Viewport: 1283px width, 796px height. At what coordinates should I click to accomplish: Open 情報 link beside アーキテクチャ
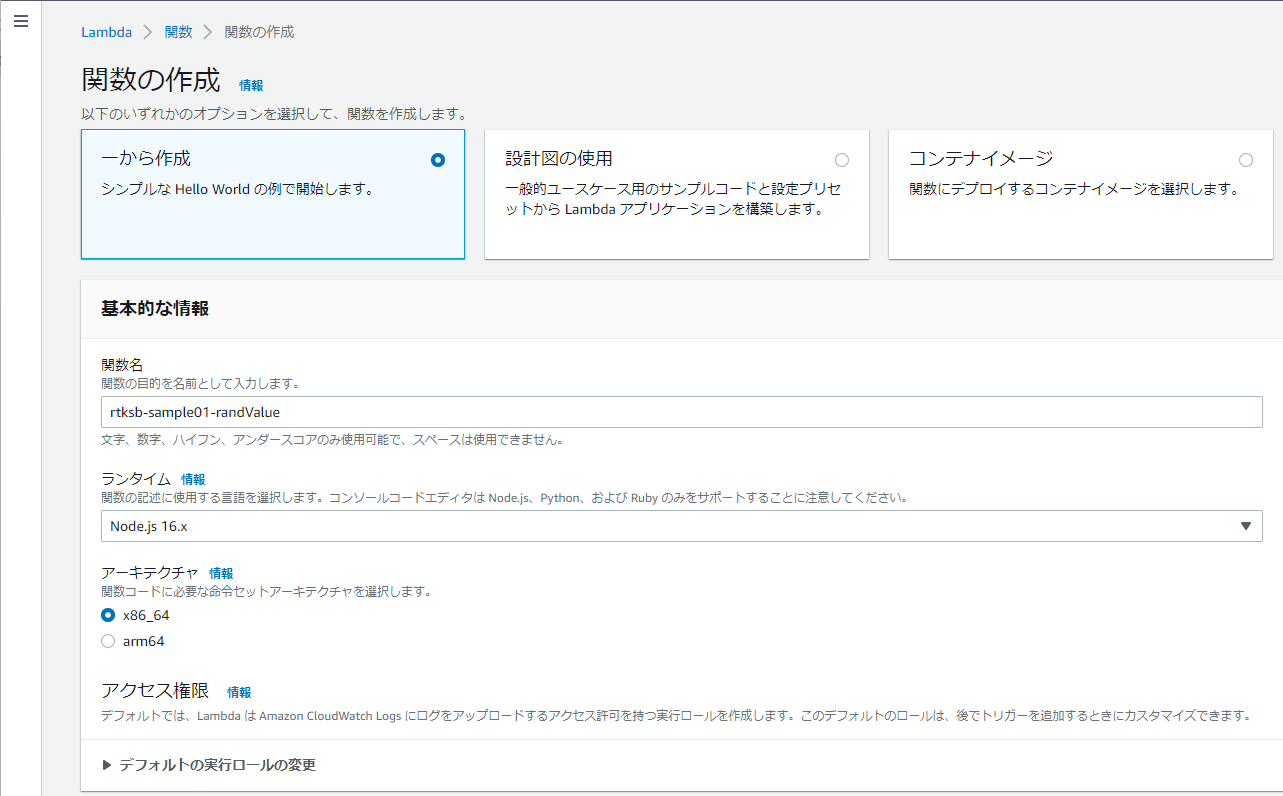(x=221, y=574)
